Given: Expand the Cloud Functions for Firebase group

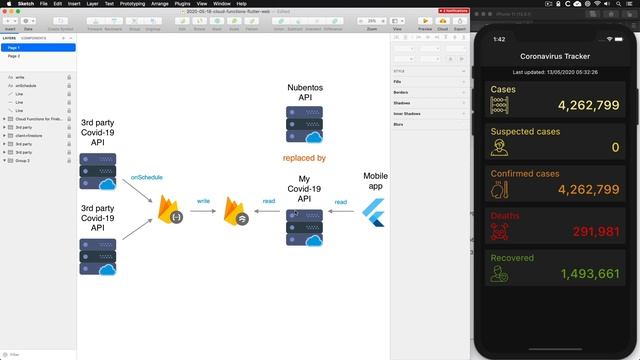Looking at the screenshot, I should click(4, 119).
